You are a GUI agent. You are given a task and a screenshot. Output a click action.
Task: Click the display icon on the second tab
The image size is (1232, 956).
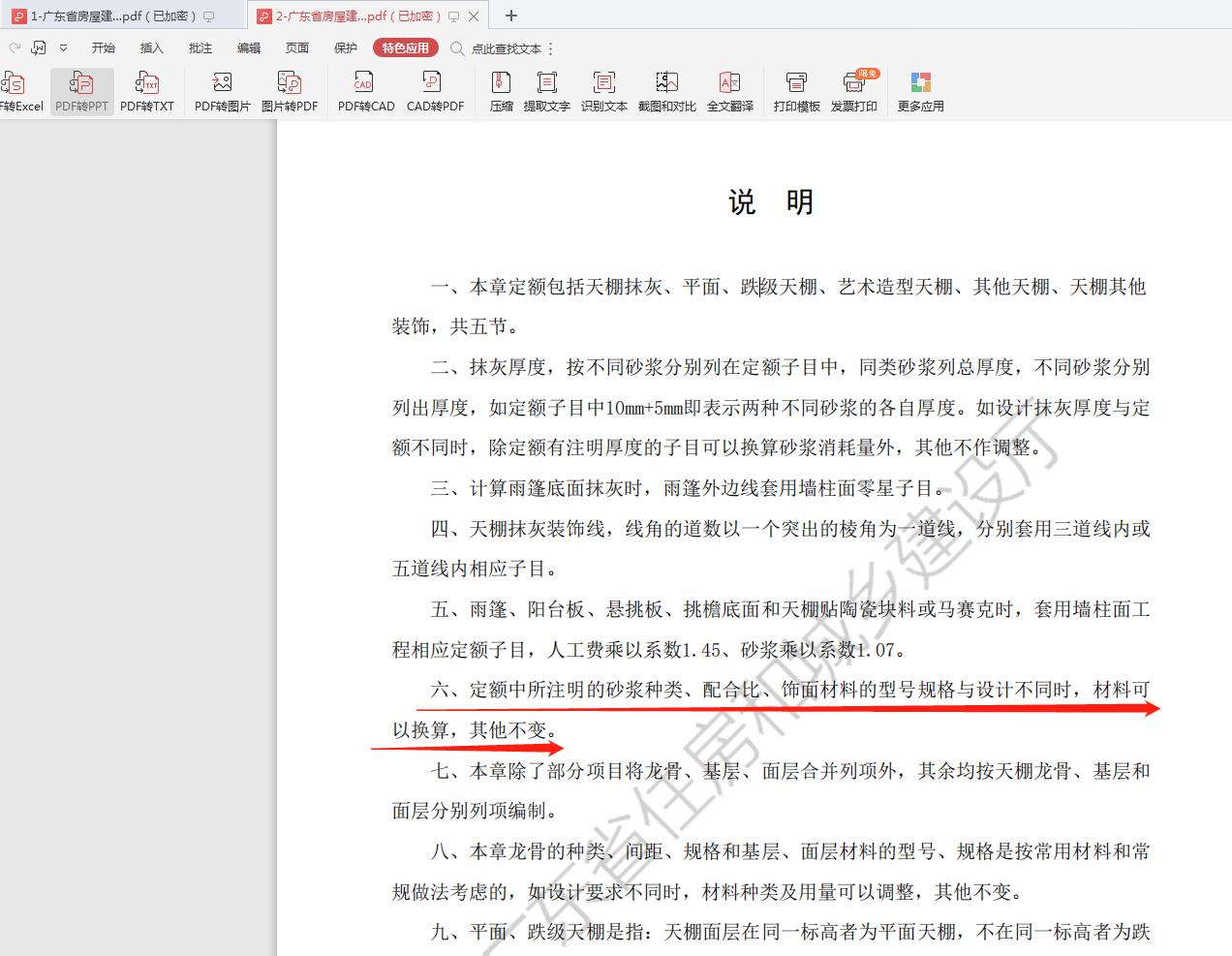(453, 16)
